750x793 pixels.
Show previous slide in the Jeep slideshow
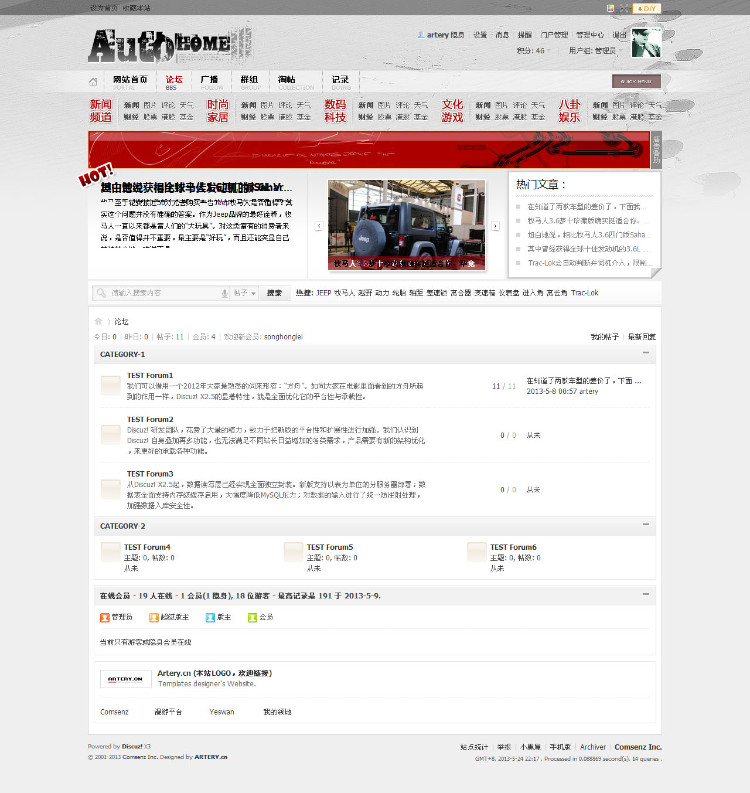(x=319, y=226)
